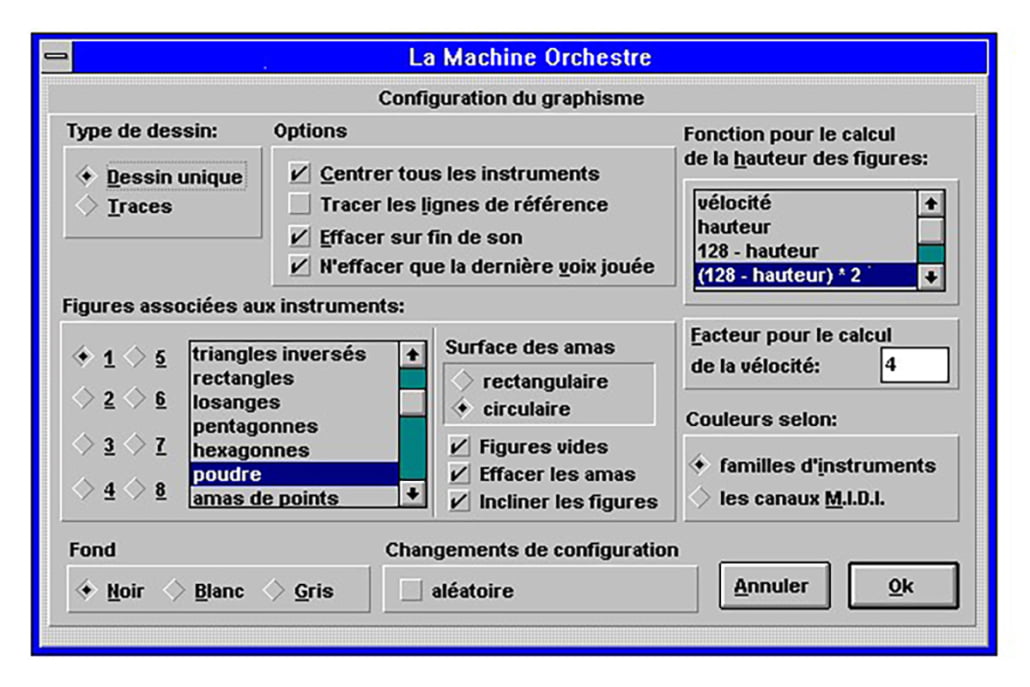1030x687 pixels.
Task: Select the poudre figure entry
Action: 294,474
